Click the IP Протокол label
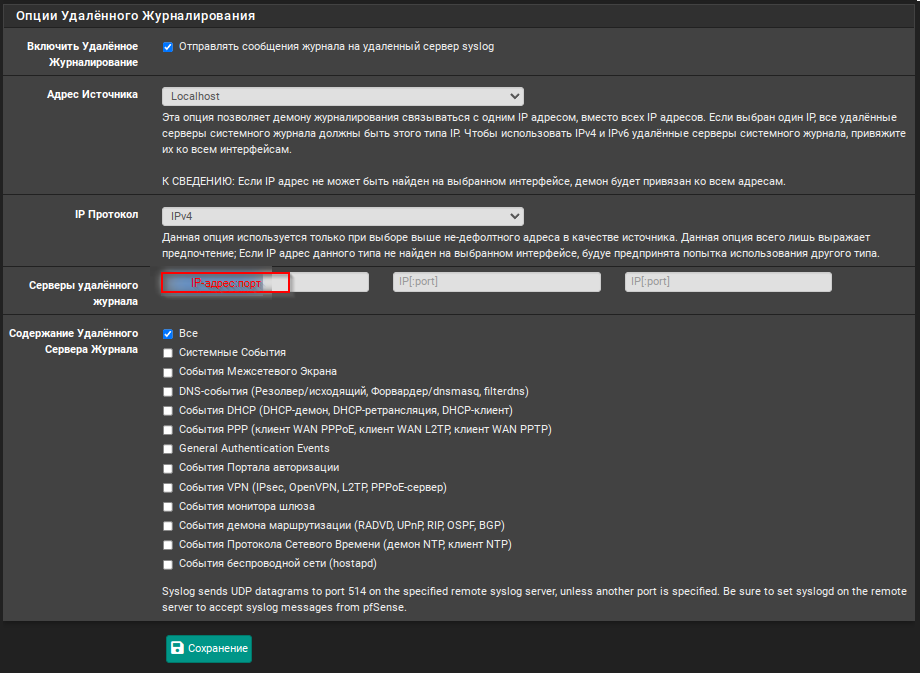 [x=106, y=215]
